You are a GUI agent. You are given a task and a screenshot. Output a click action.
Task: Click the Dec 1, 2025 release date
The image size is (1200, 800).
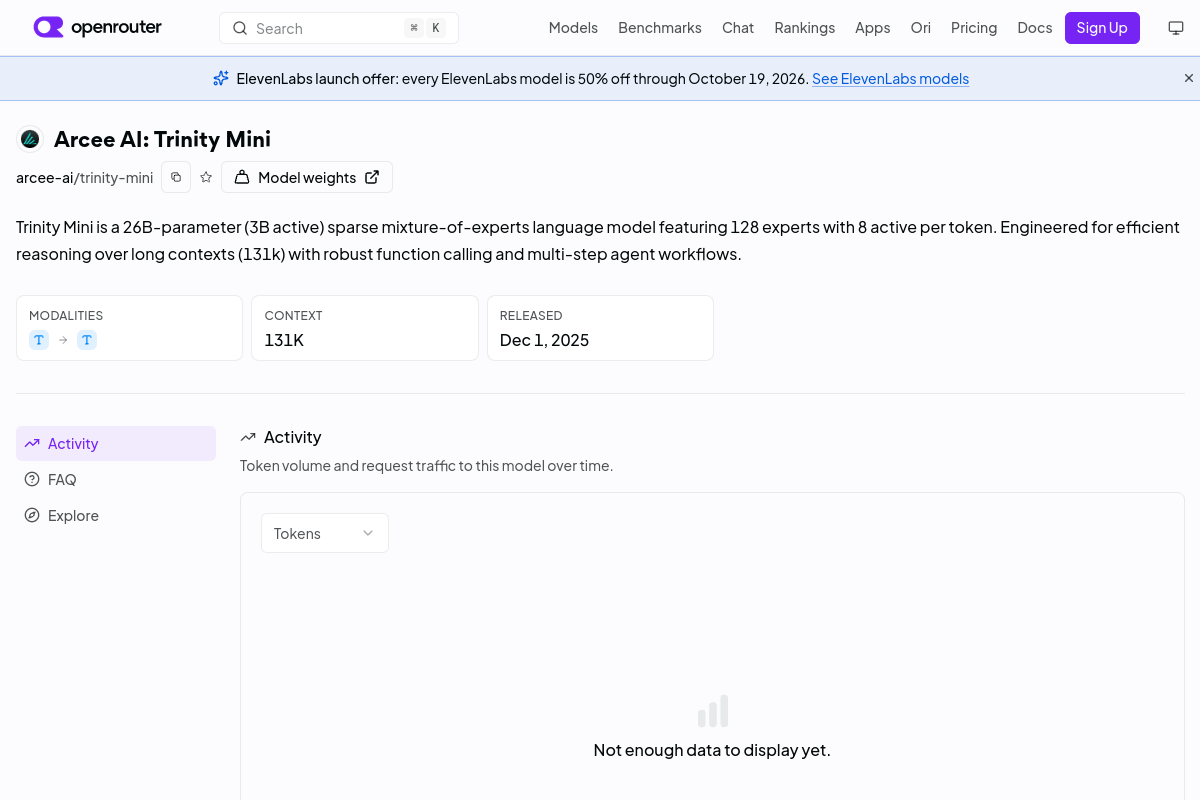(544, 340)
